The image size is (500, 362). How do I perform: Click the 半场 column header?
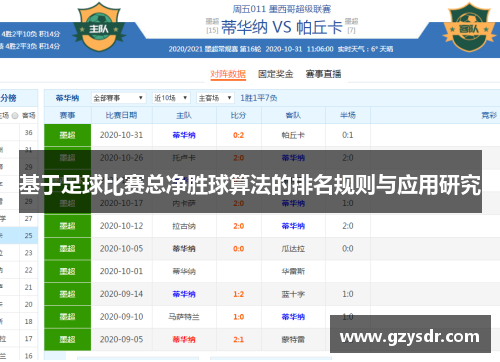pos(348,115)
